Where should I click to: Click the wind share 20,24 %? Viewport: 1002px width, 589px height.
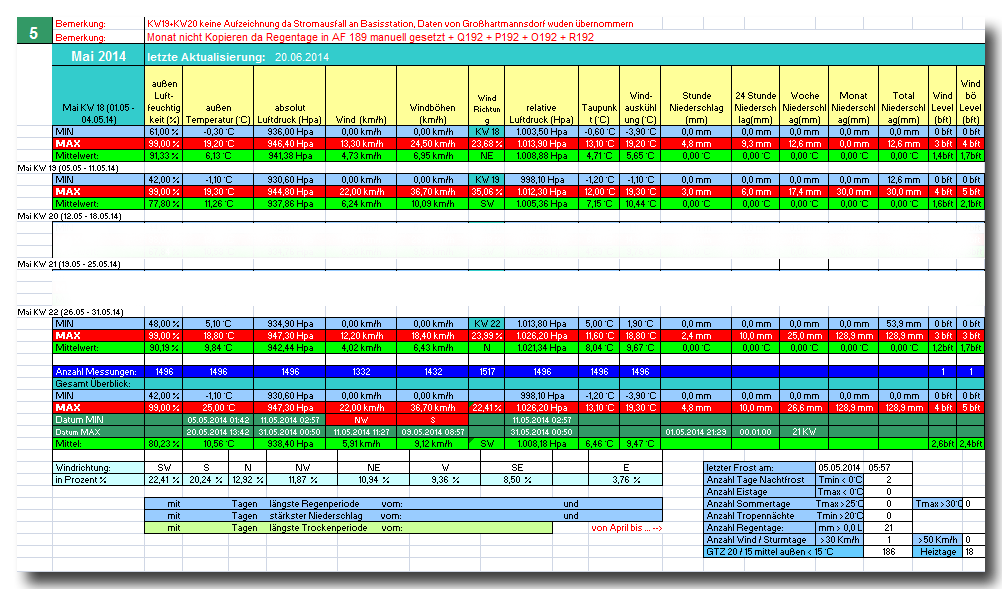206,480
